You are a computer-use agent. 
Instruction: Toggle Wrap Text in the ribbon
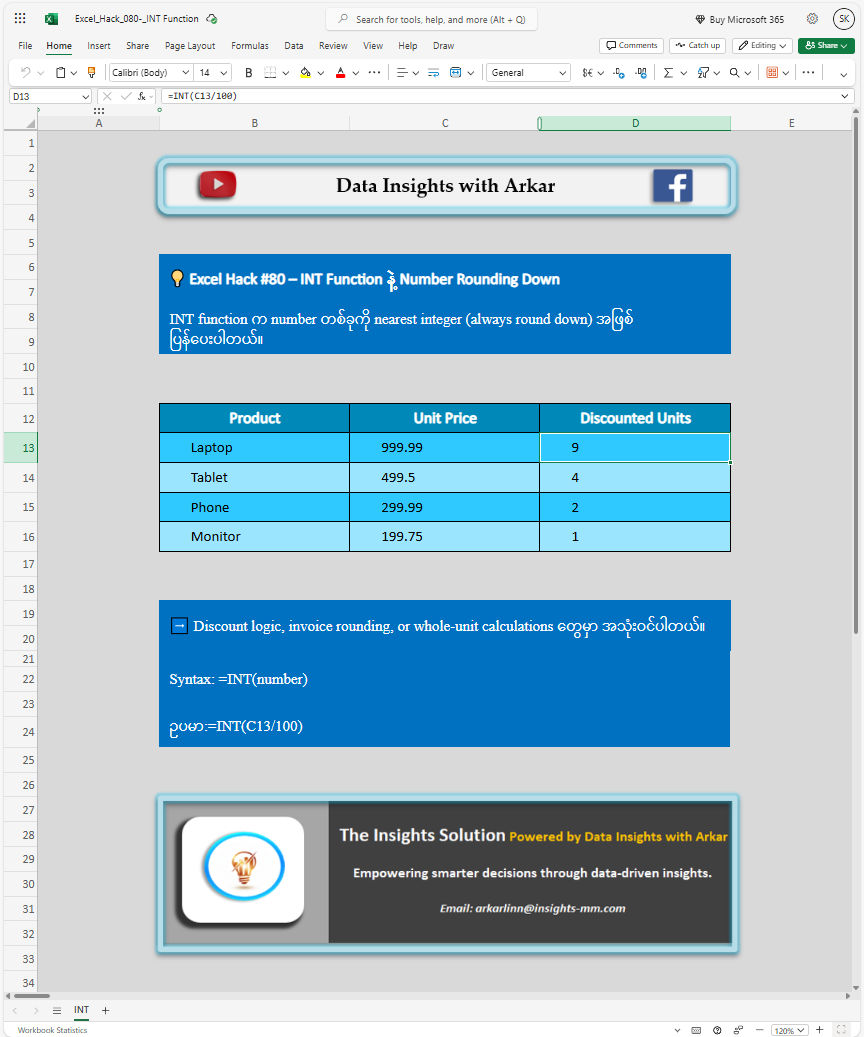(433, 72)
